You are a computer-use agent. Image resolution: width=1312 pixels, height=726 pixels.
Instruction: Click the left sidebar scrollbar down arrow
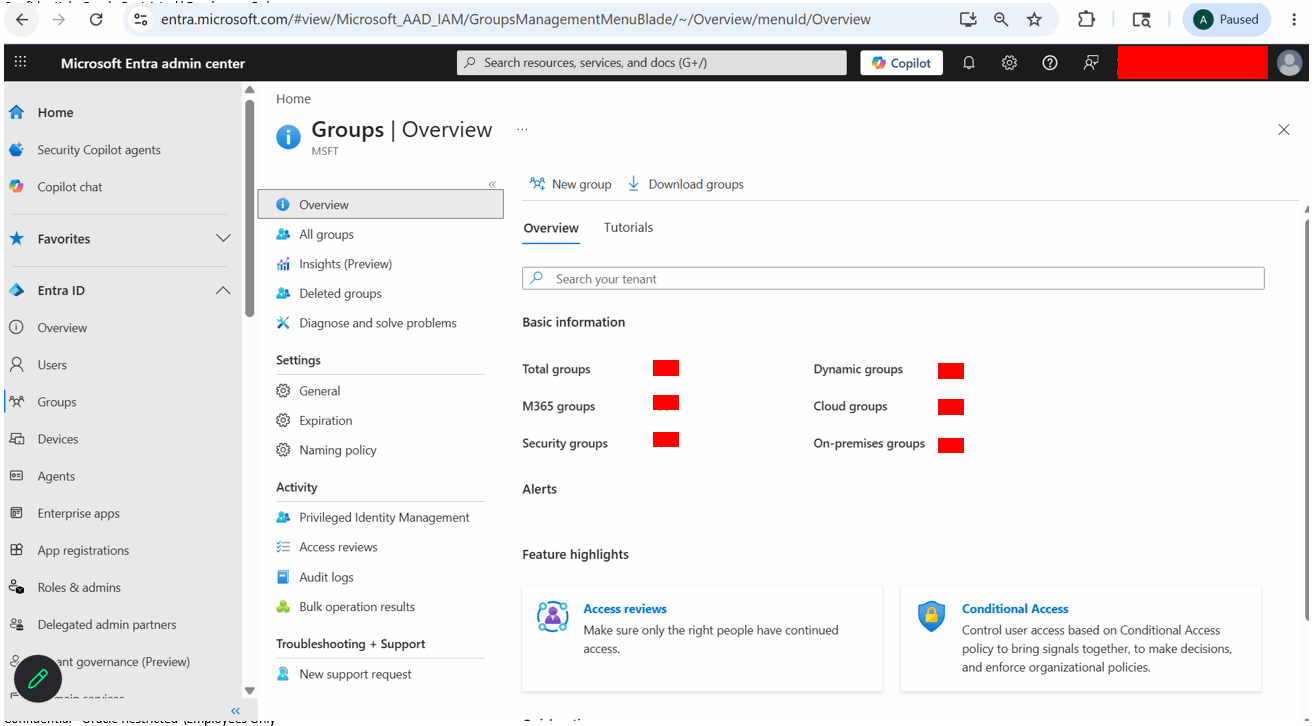coord(250,690)
